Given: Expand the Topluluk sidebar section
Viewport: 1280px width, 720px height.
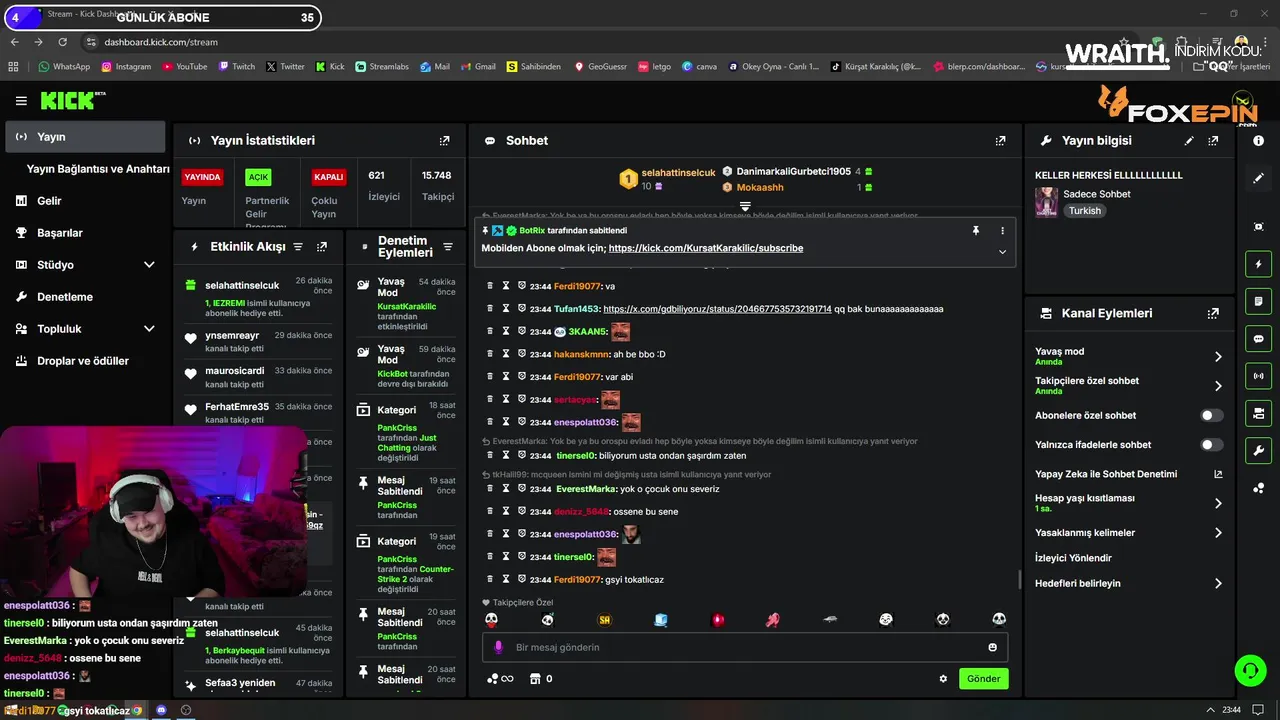Looking at the screenshot, I should coord(149,329).
